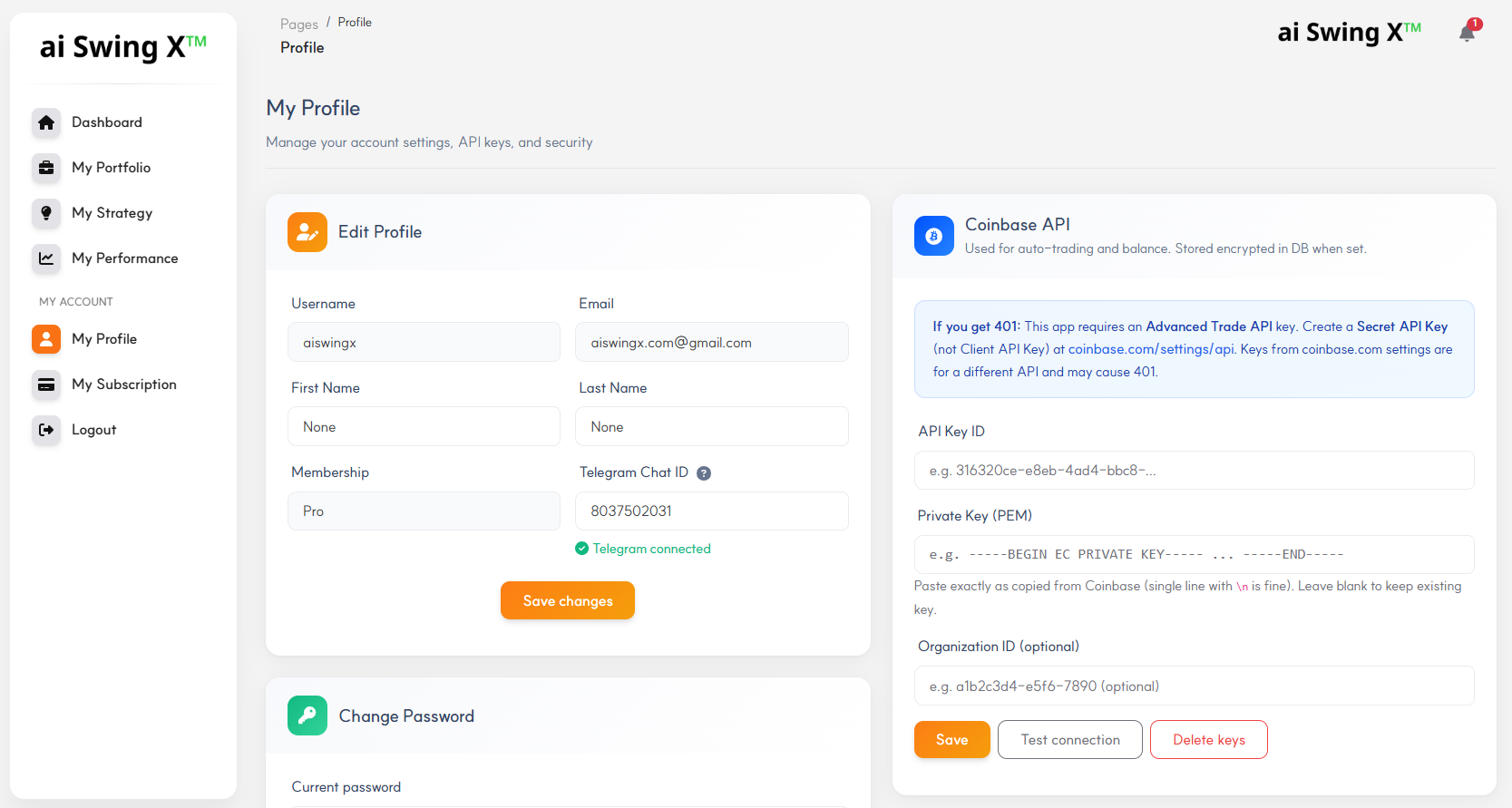Click Delete keys button
The width and height of the screenshot is (1512, 808).
click(1208, 739)
